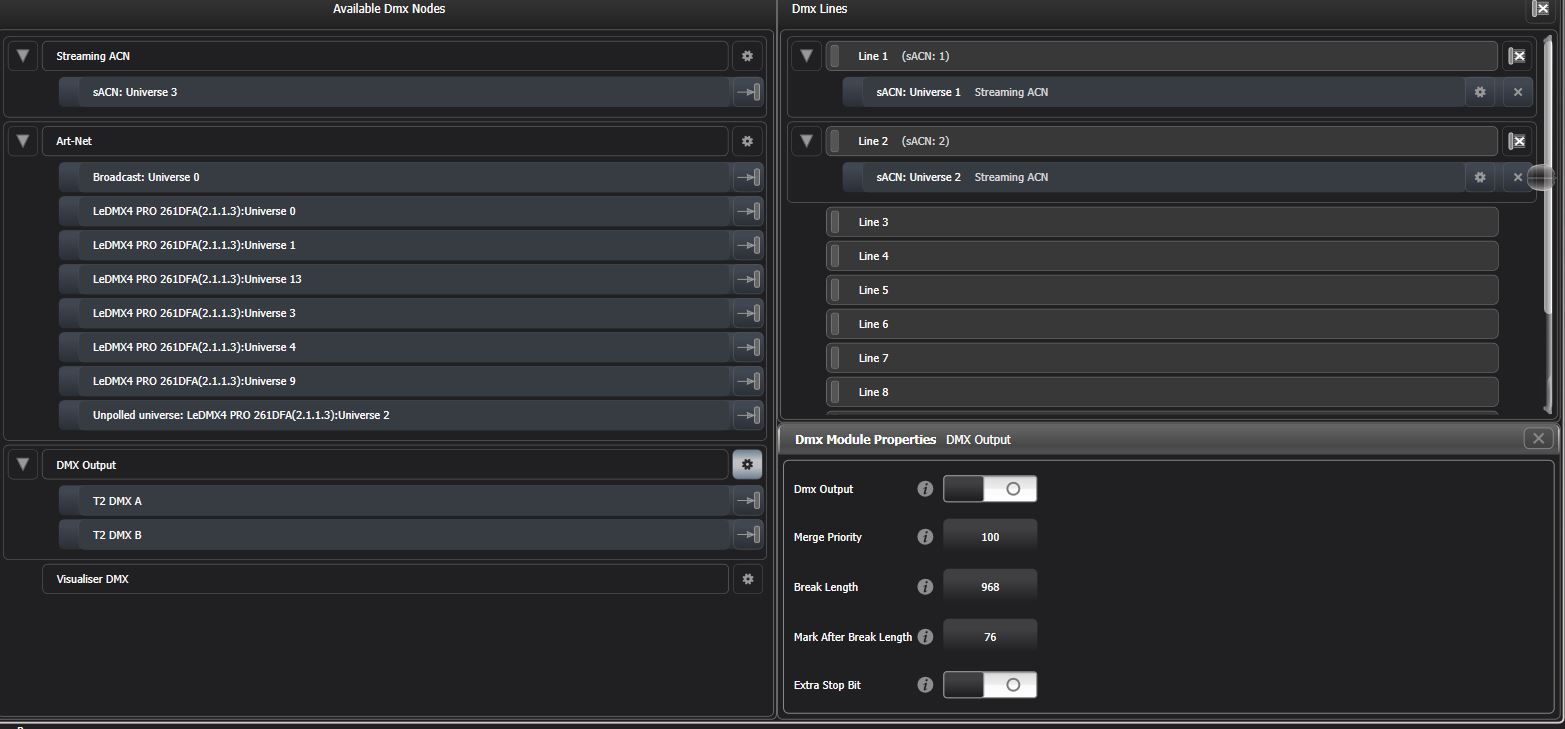Assign LeDMX4 PRO Universe 1 arrow icon

(748, 245)
